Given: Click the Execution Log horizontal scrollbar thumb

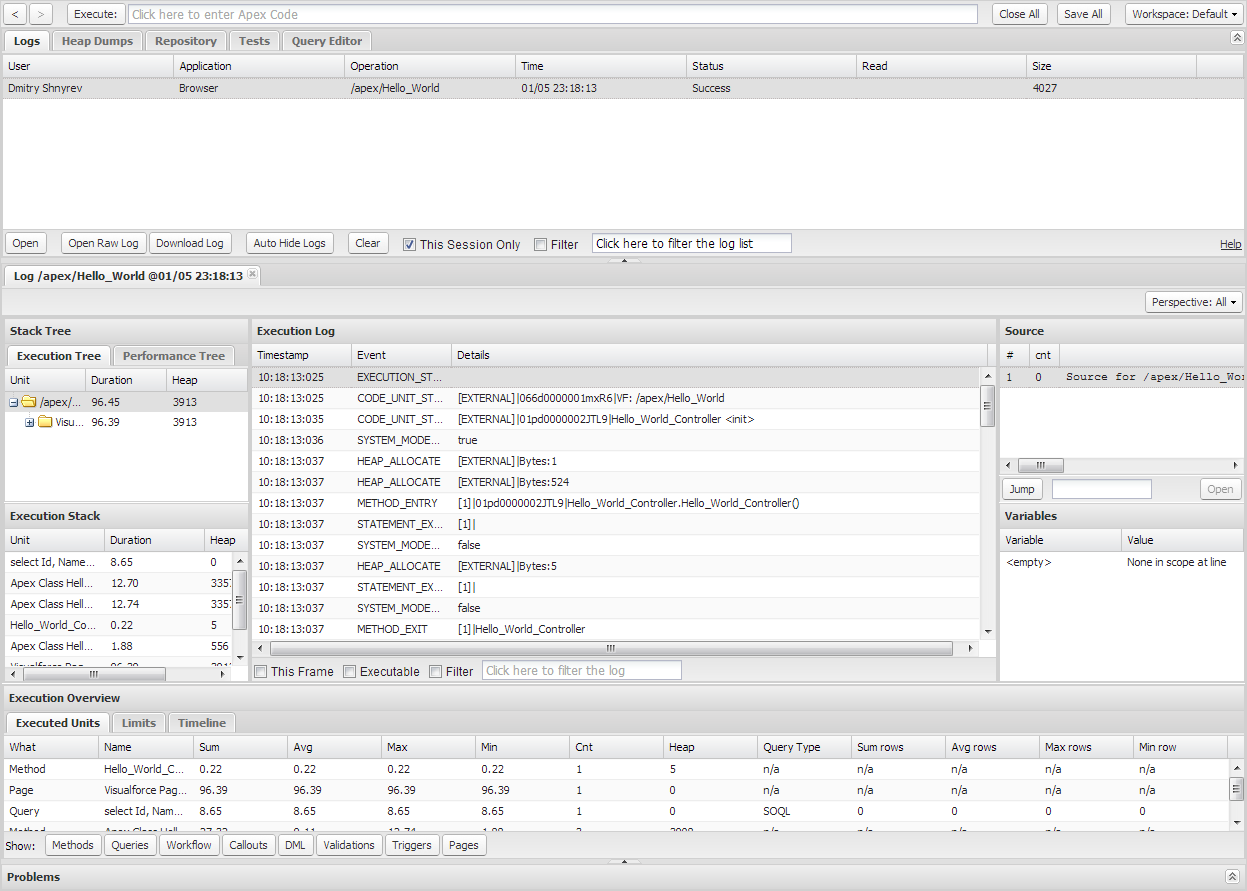Looking at the screenshot, I should tap(609, 649).
